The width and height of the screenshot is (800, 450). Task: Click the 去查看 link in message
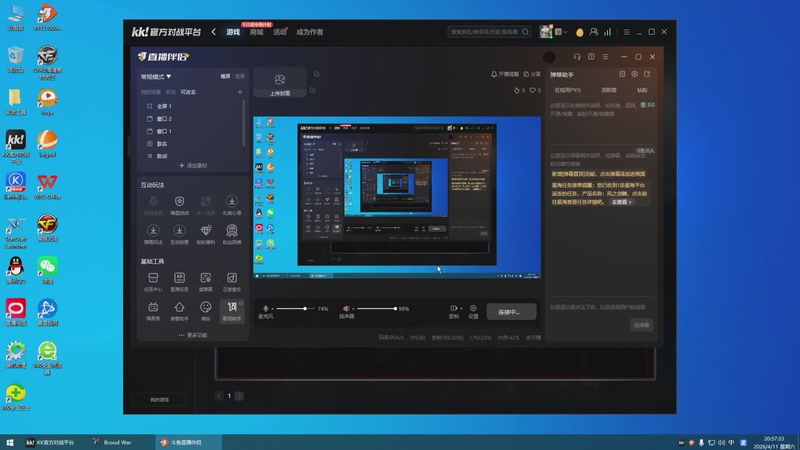point(621,202)
